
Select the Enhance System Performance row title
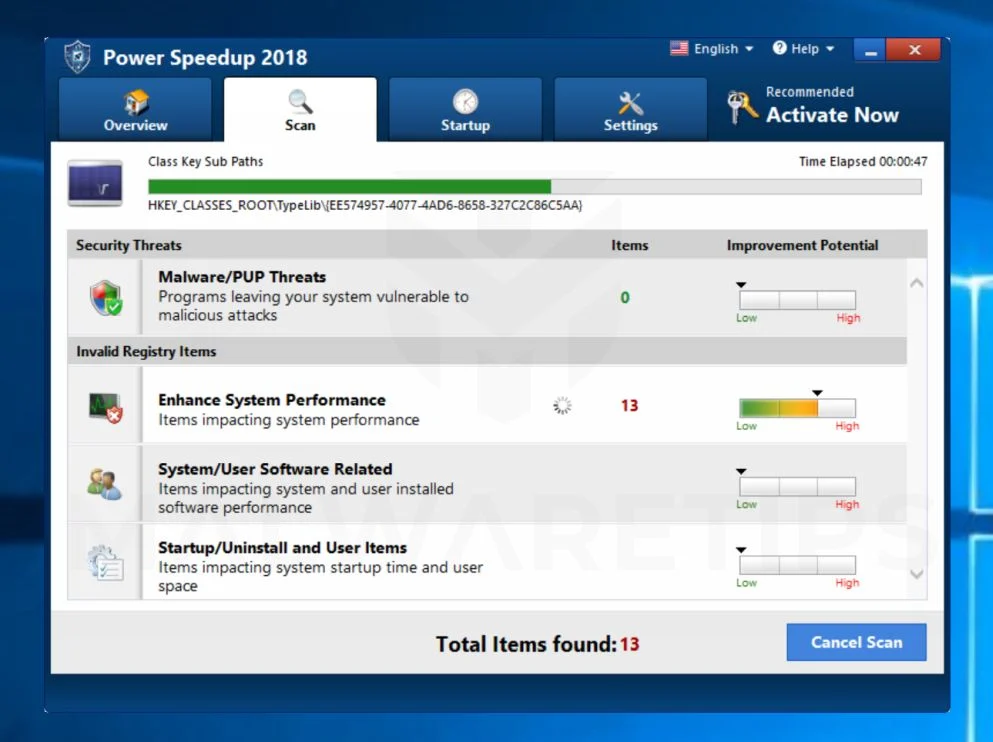[x=272, y=400]
